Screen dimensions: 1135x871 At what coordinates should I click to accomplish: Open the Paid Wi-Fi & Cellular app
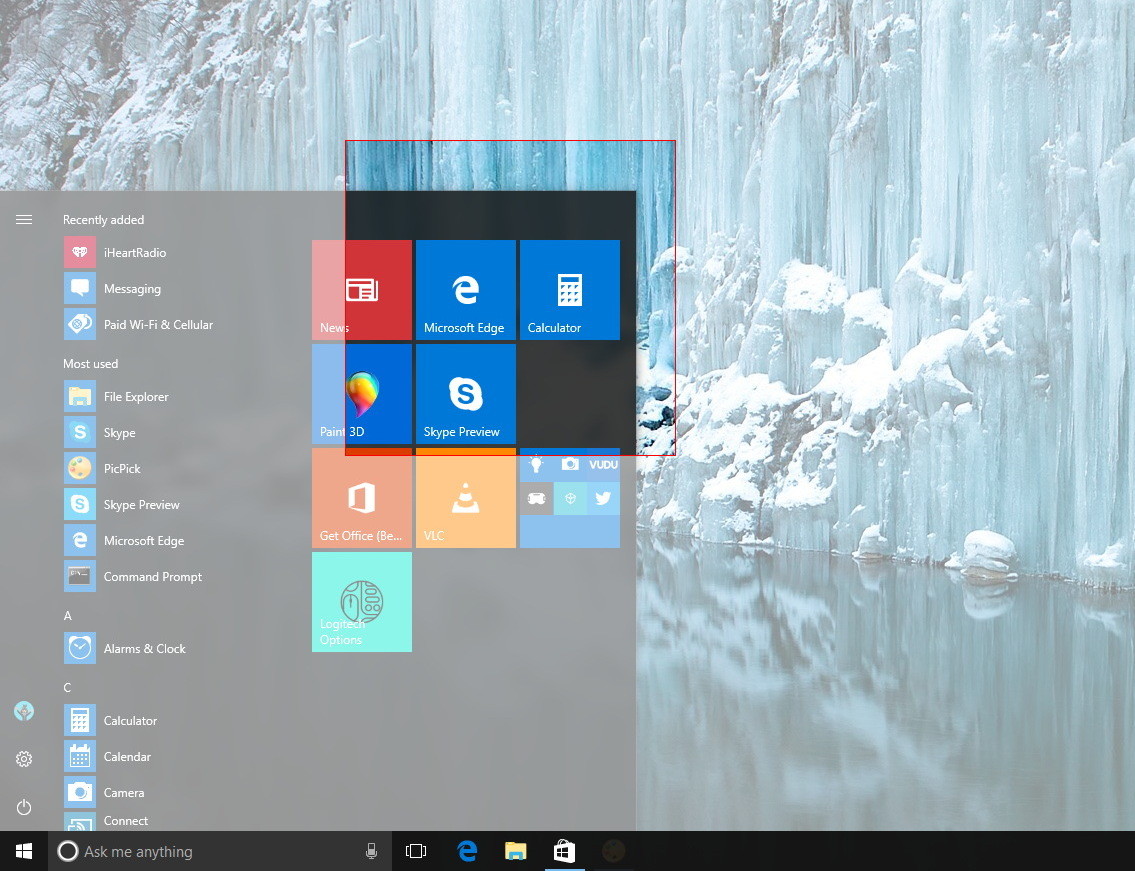(158, 324)
